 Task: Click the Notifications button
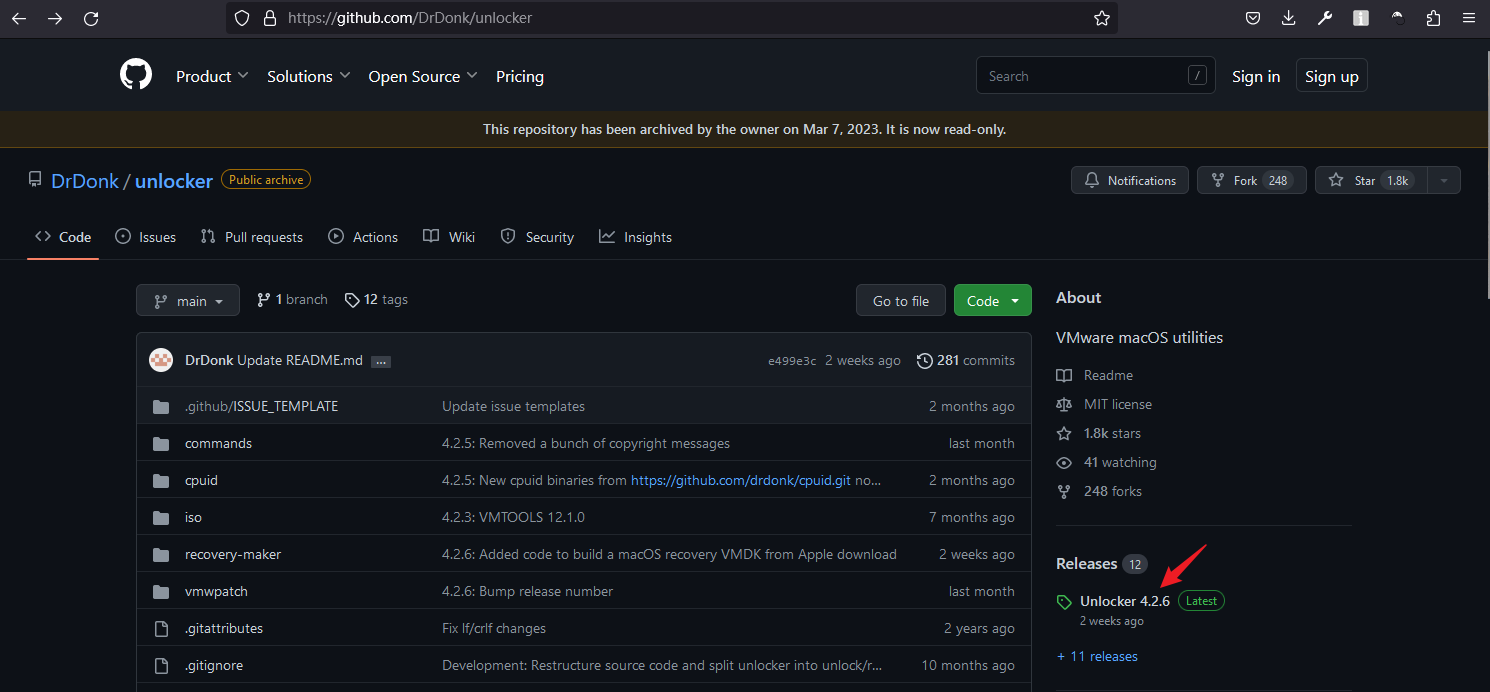coord(1130,181)
